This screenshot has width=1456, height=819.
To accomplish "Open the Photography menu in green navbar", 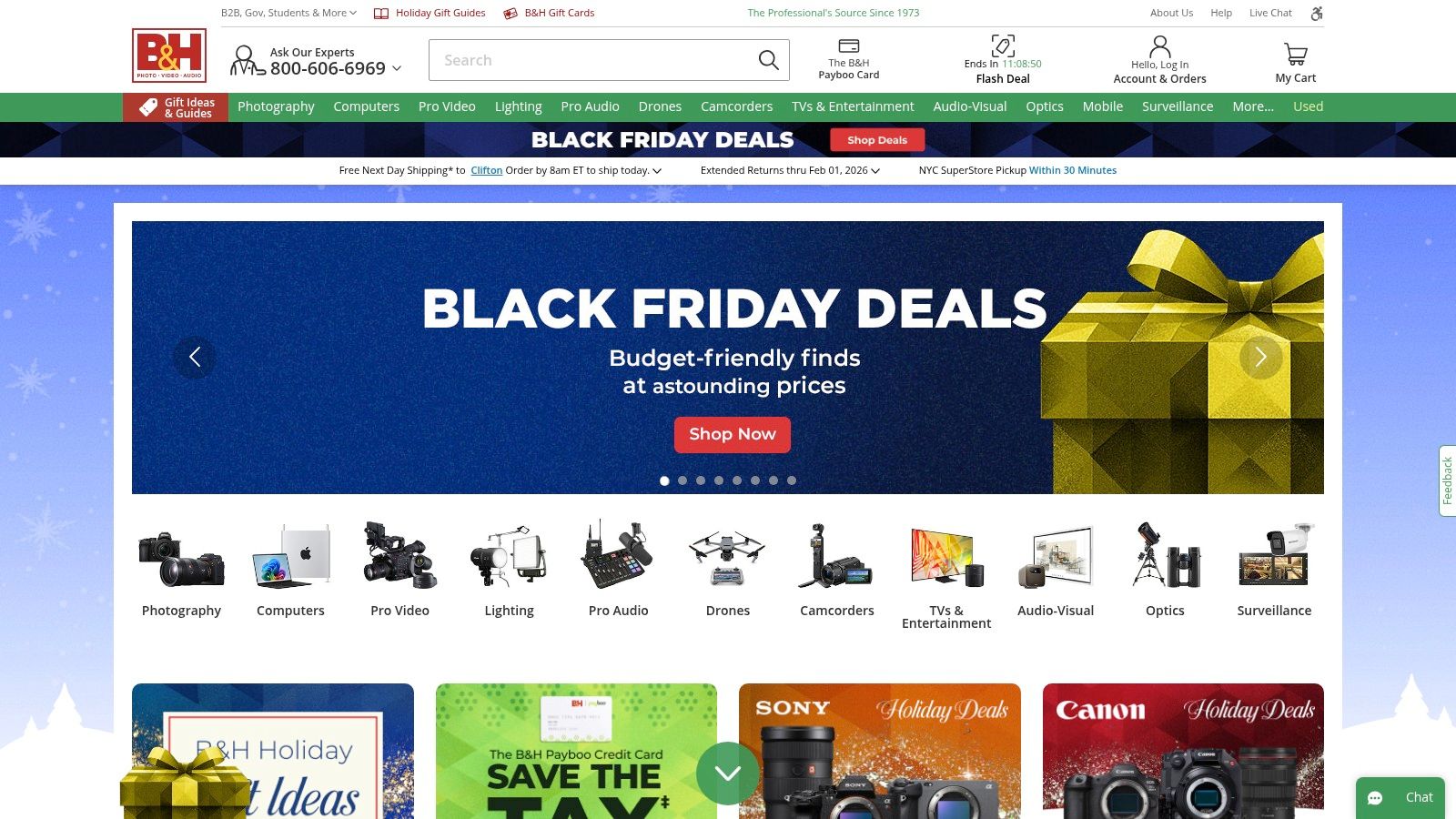I will (x=276, y=106).
